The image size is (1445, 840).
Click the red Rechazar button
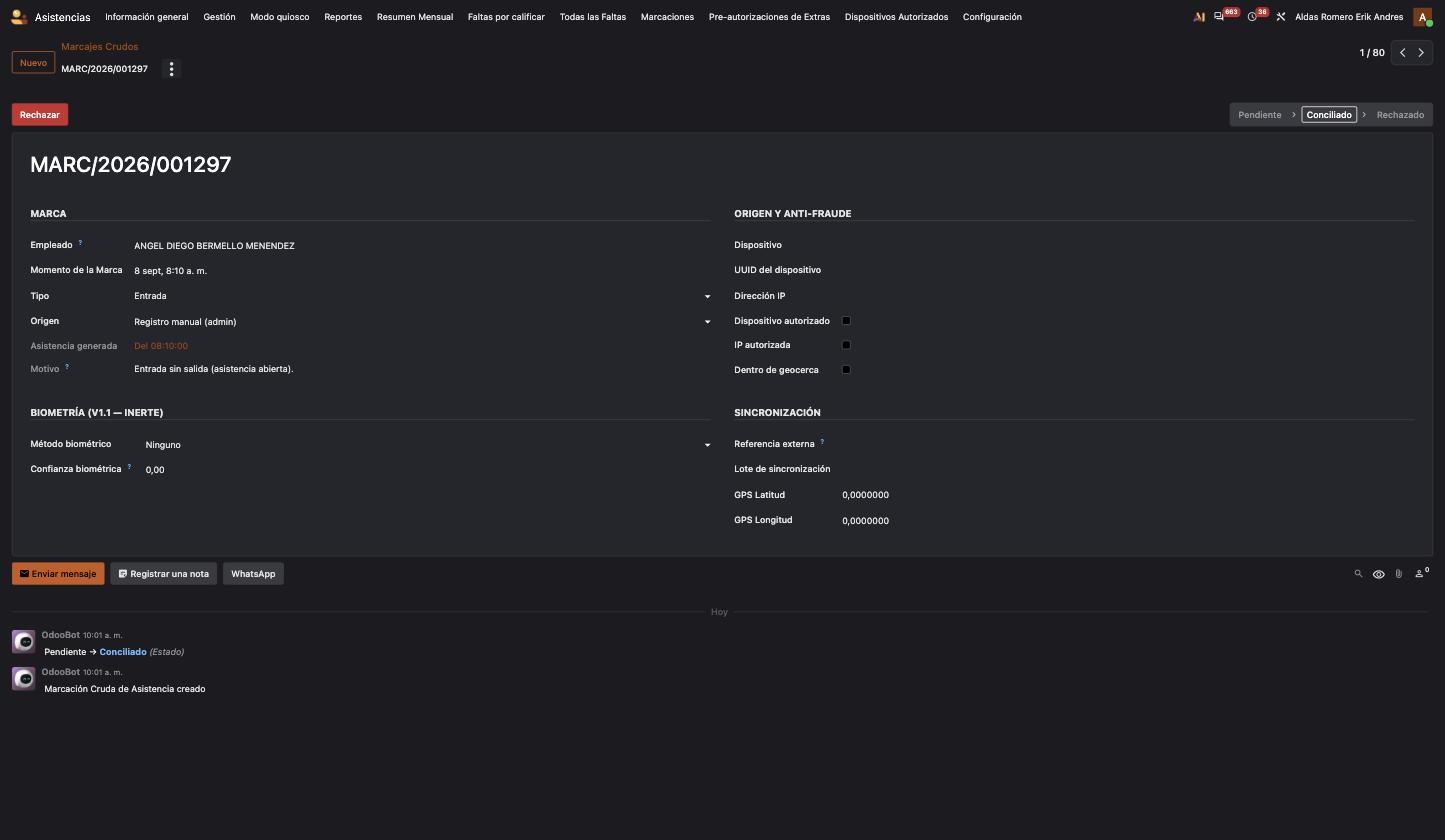tap(40, 115)
